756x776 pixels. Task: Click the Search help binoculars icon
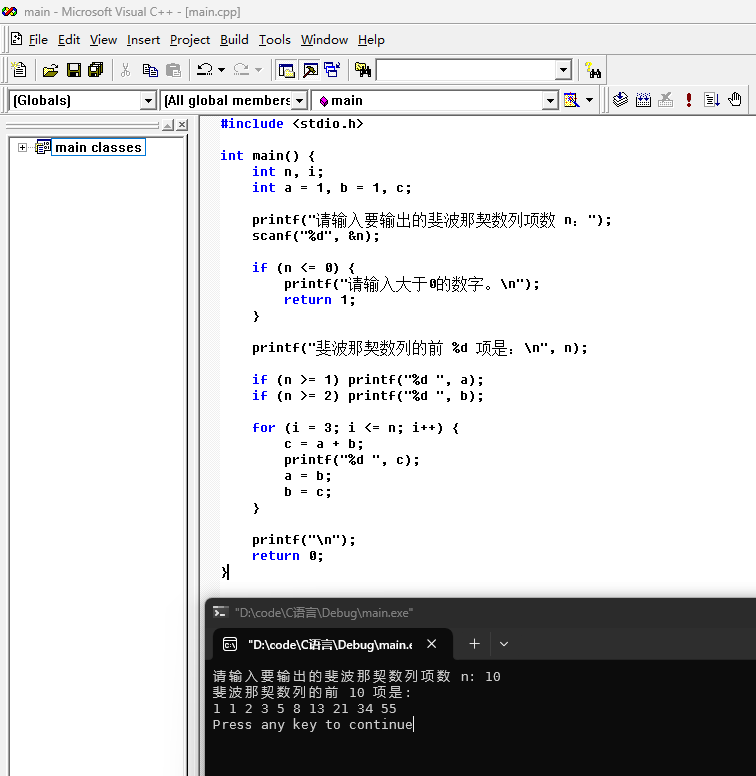pyautogui.click(x=592, y=70)
